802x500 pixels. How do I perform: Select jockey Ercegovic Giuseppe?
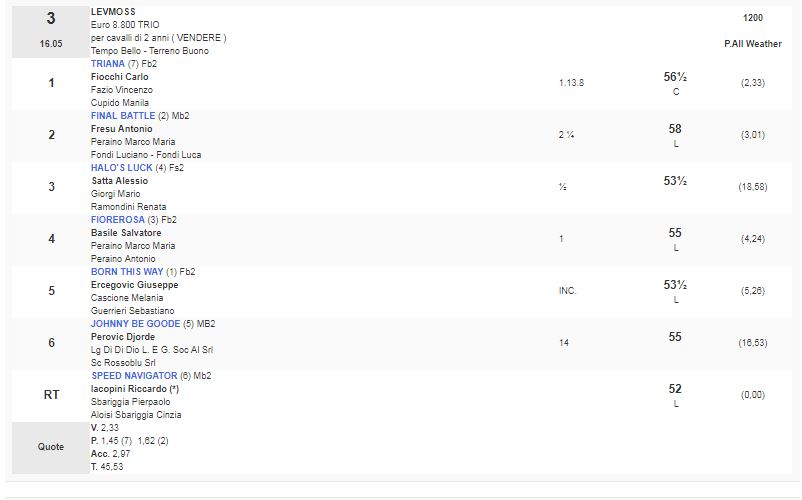pyautogui.click(x=135, y=285)
